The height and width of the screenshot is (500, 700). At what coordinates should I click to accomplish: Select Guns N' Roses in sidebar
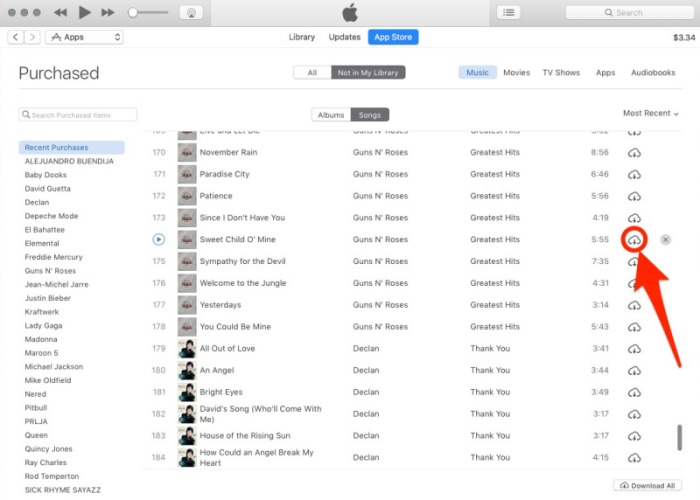coord(50,271)
